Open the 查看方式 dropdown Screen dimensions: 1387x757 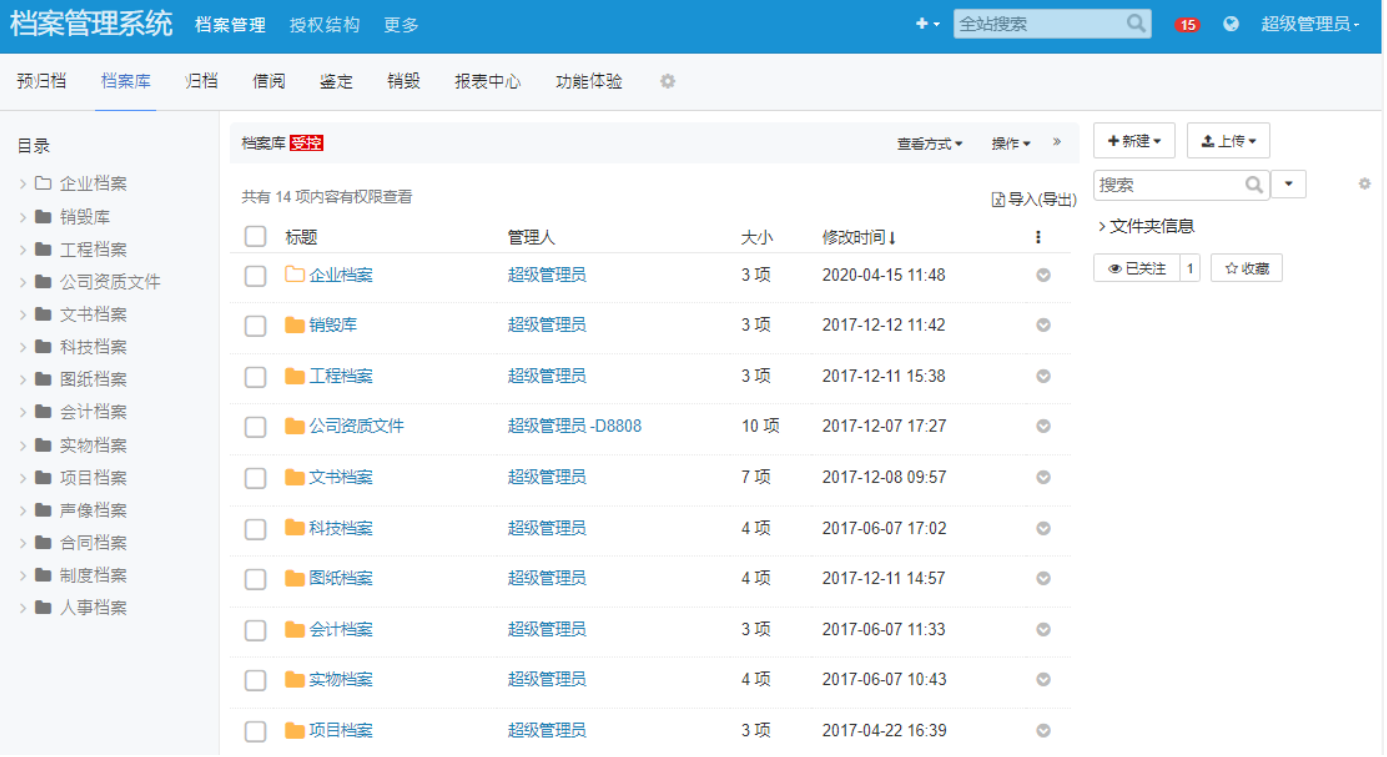(x=930, y=144)
